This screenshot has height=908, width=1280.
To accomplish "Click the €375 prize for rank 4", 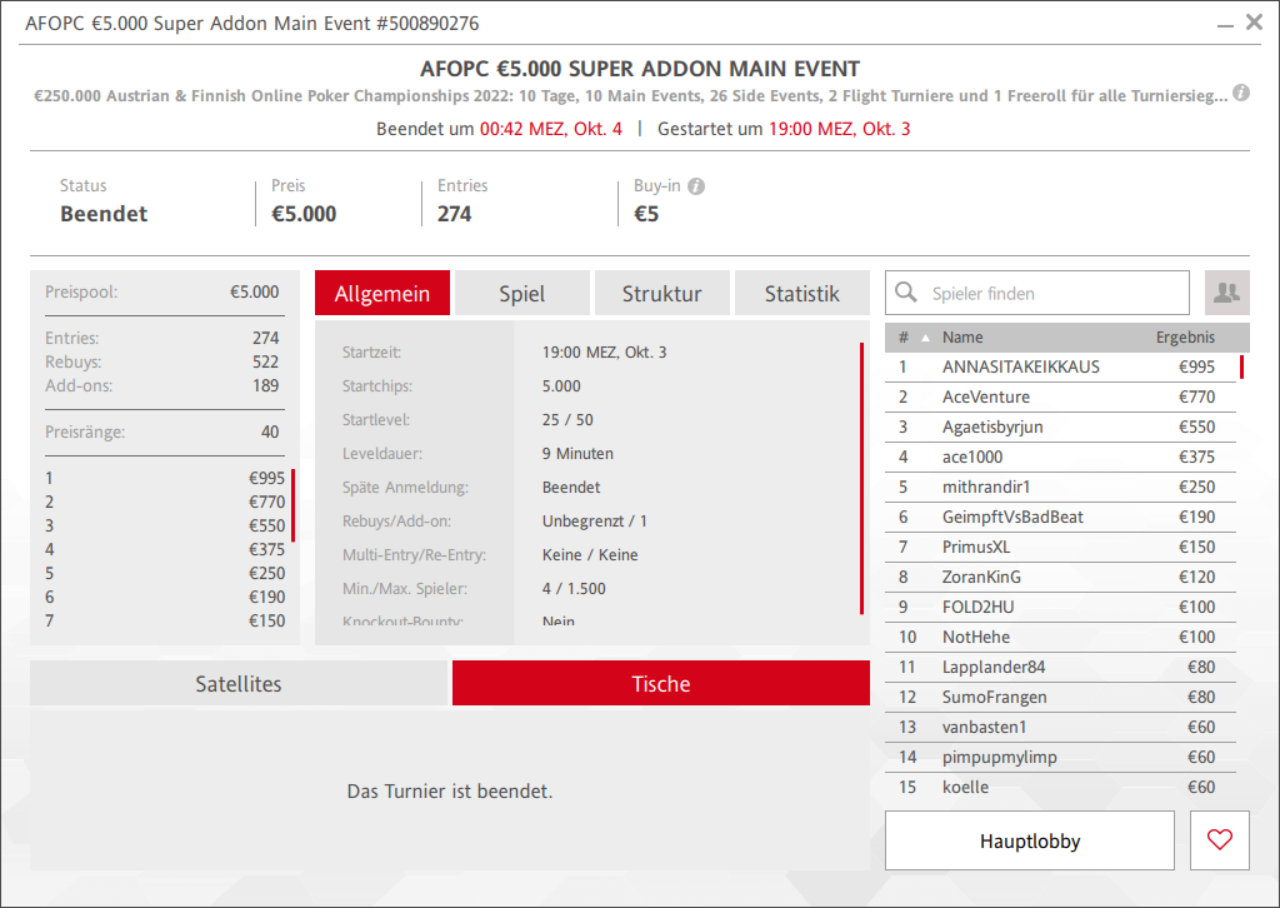I will pyautogui.click(x=267, y=549).
